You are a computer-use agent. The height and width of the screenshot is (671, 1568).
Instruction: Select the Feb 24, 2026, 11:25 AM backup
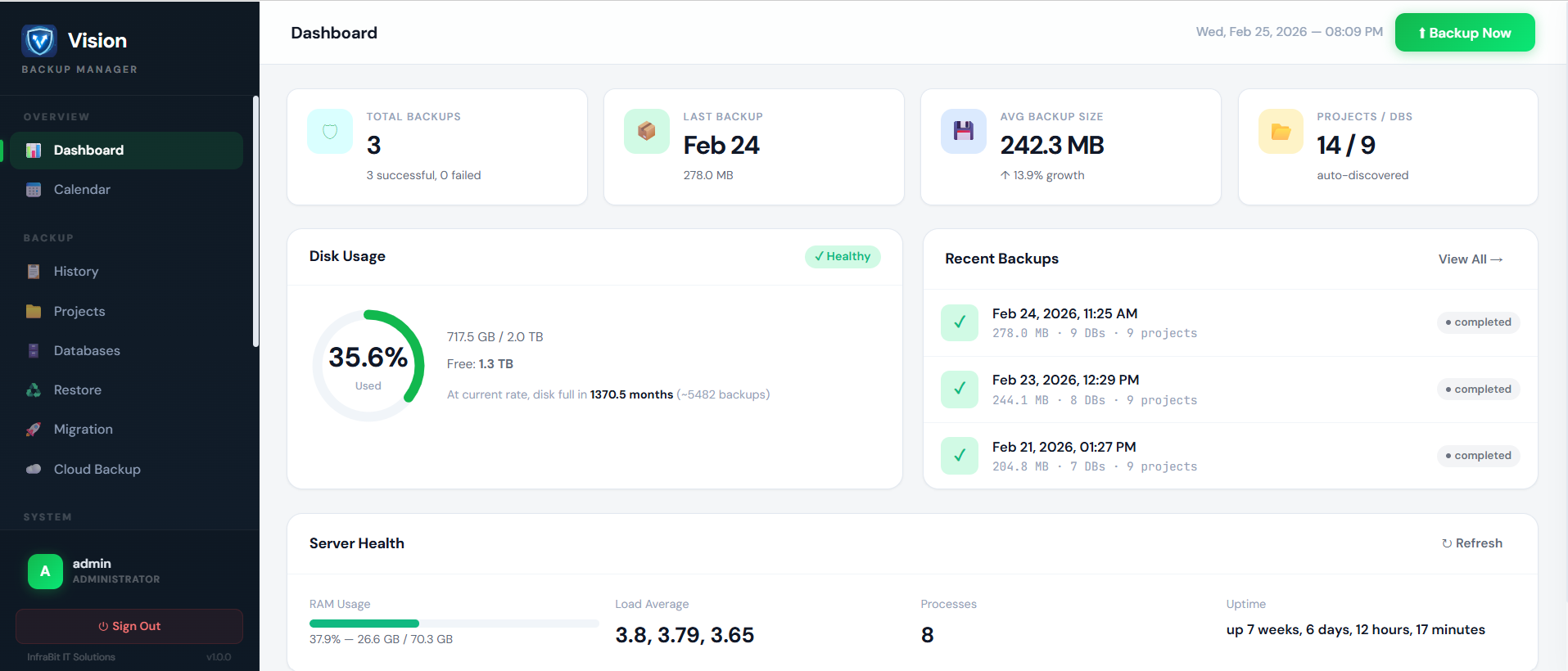(x=1230, y=322)
